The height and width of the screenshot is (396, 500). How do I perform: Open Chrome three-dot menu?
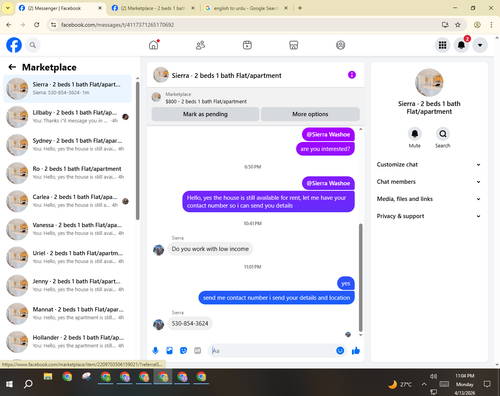click(491, 25)
